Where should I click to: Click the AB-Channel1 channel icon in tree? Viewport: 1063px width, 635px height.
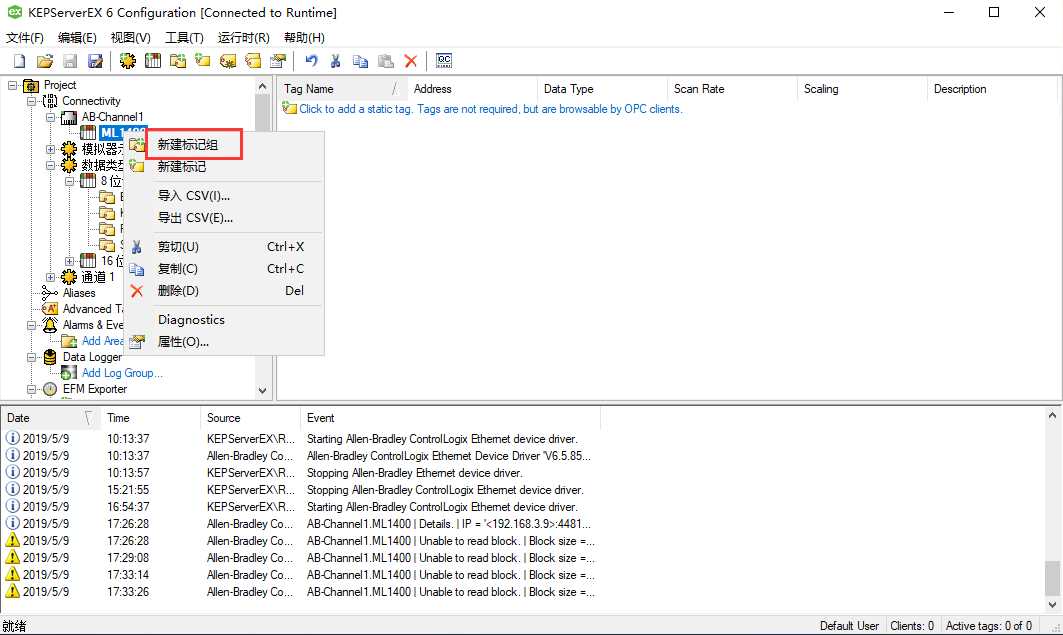point(68,117)
